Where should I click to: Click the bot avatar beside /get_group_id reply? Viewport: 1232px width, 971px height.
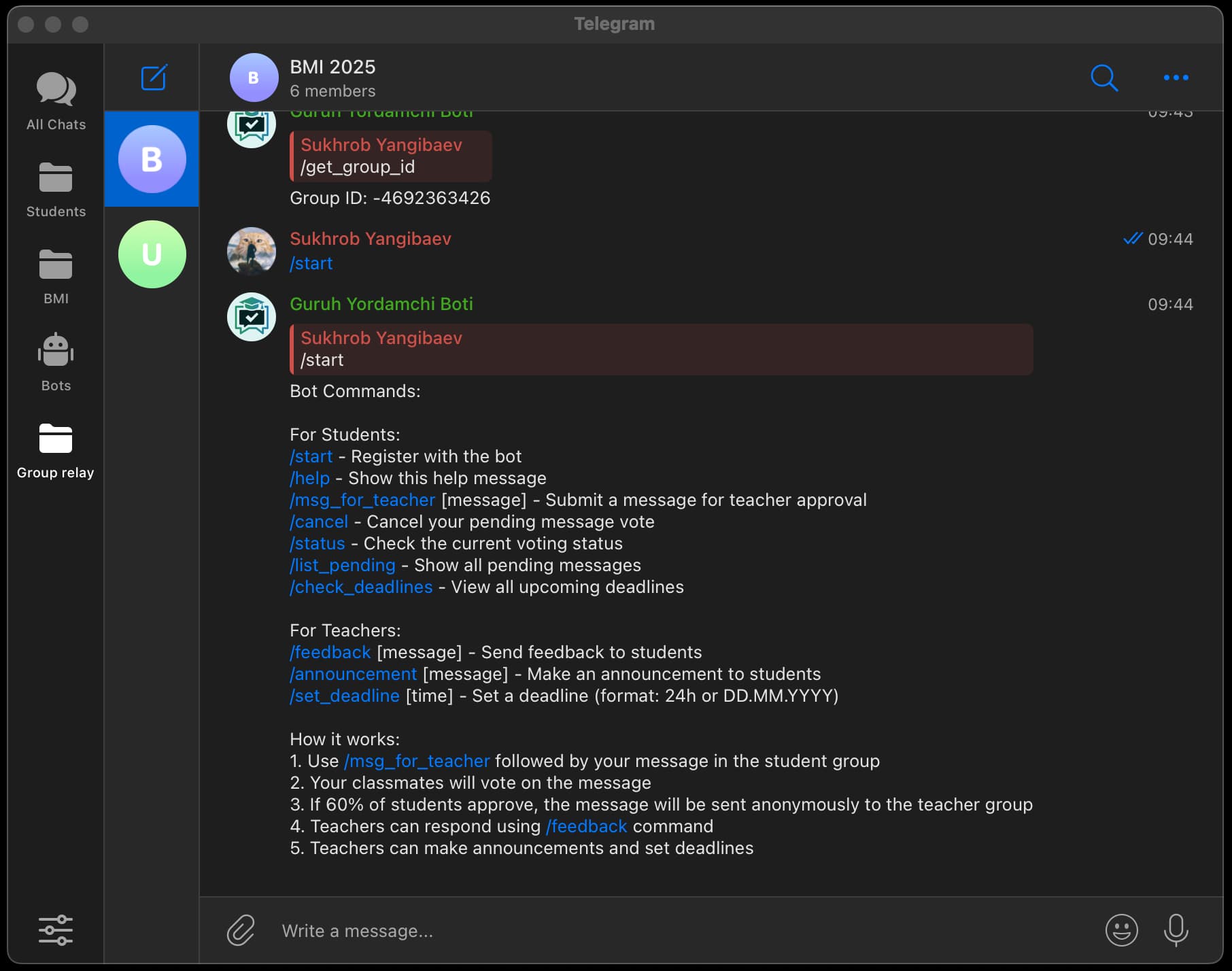[x=252, y=128]
